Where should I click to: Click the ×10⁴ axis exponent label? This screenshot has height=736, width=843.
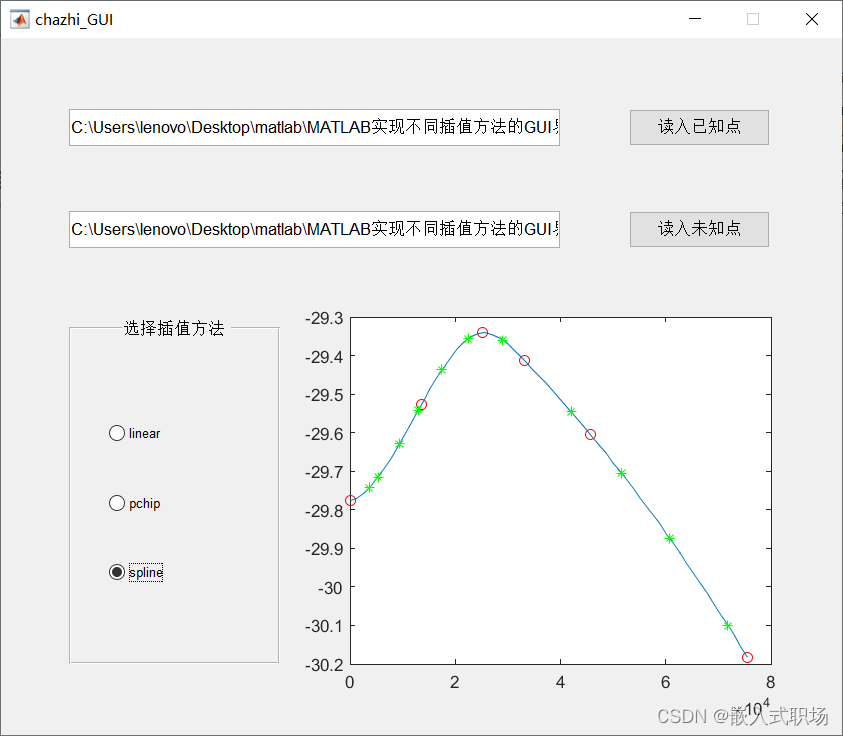pyautogui.click(x=757, y=707)
